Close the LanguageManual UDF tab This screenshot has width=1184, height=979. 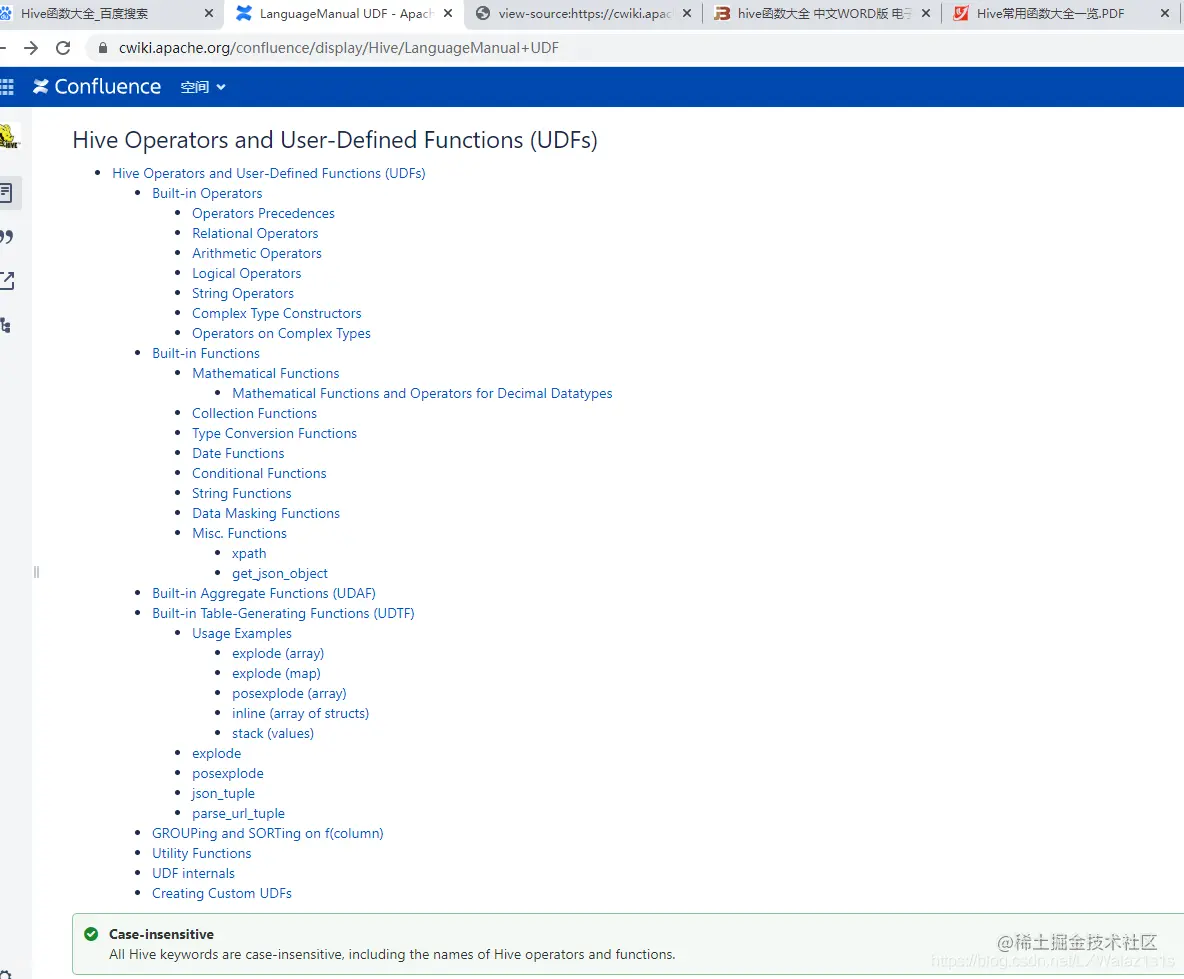[448, 14]
